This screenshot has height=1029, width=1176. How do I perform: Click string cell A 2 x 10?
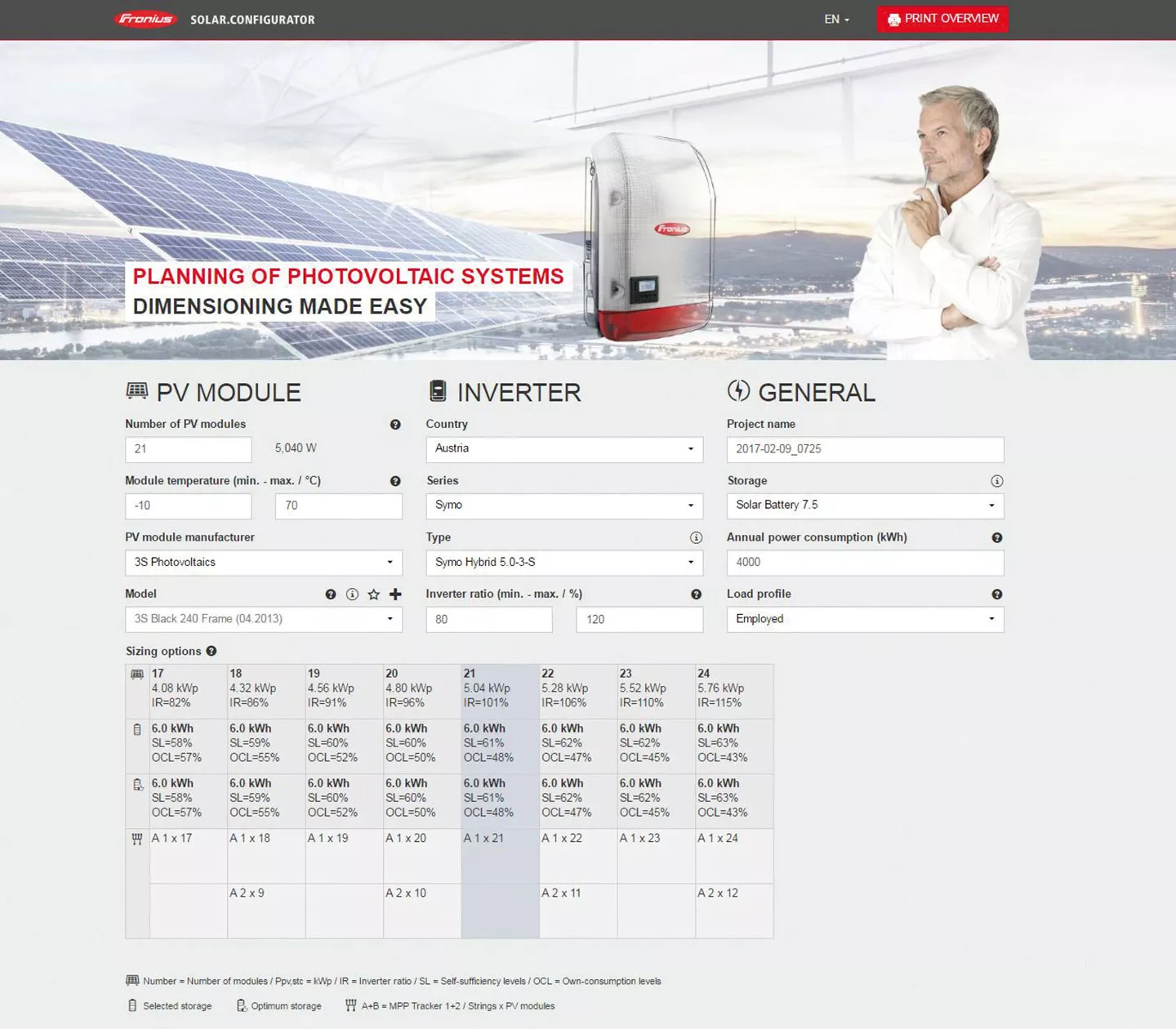coord(422,911)
